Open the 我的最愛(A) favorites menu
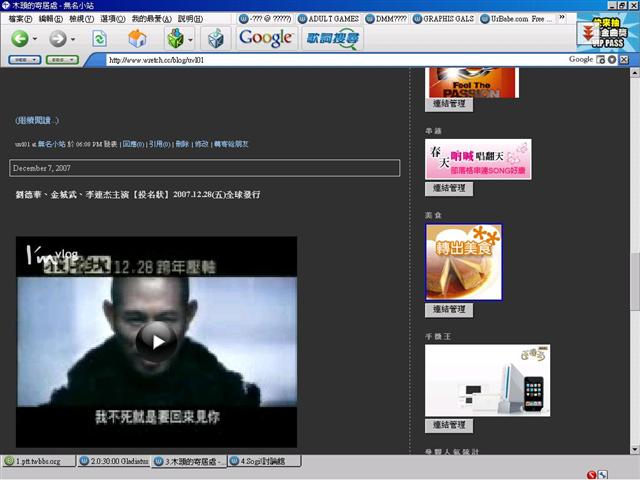This screenshot has width=640, height=480. pos(151,19)
